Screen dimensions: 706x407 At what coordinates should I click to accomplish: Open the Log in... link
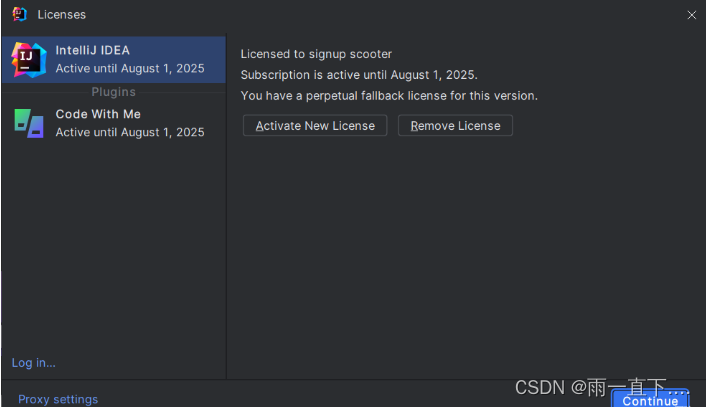pos(34,362)
